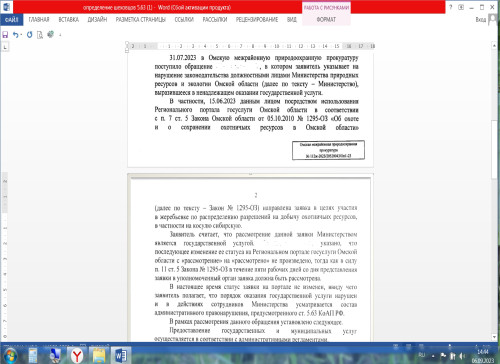Save the document from the quick access toolbar
The image size is (500, 364).
[5, 35]
